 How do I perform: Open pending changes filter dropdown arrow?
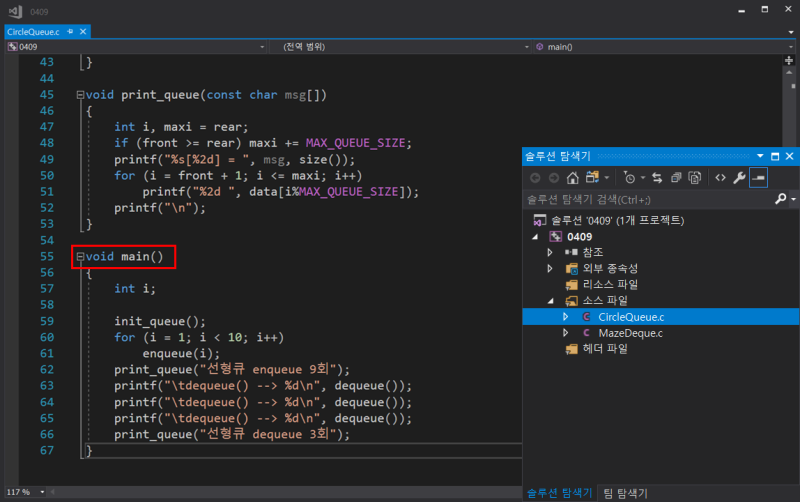click(x=643, y=178)
